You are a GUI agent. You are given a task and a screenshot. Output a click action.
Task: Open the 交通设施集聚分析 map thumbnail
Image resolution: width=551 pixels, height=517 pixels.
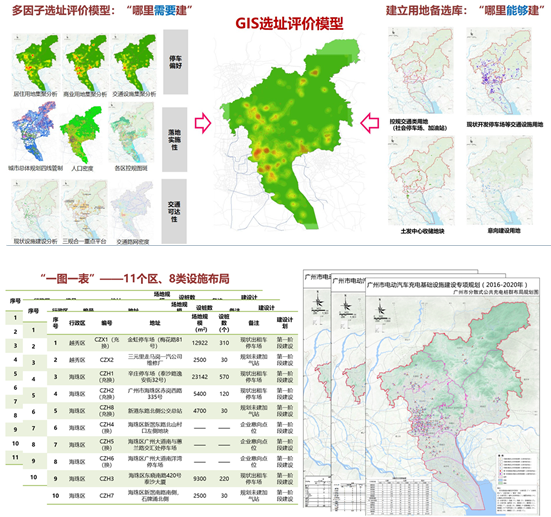click(134, 63)
